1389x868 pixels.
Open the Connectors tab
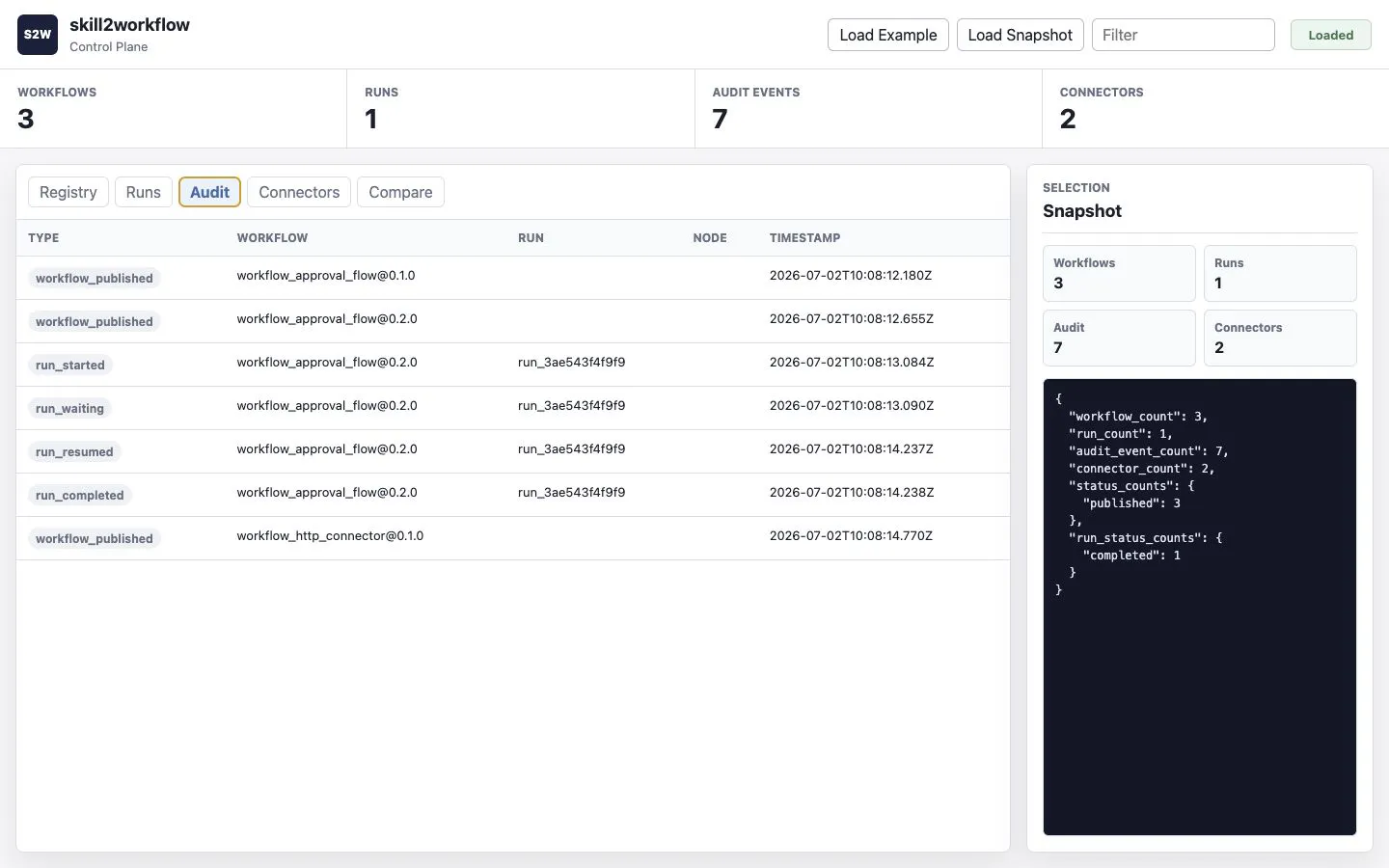(299, 192)
